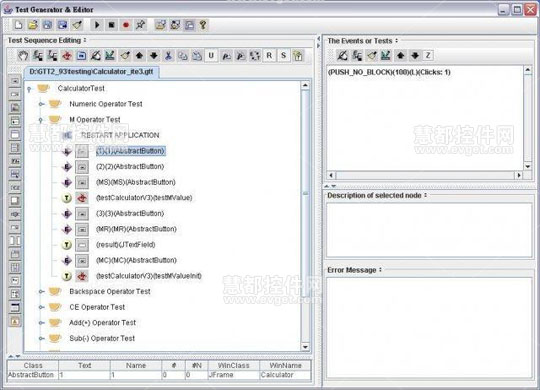Viewport: 540px width, 390px height.
Task: Click the S button in editing toolbar
Action: point(283,55)
